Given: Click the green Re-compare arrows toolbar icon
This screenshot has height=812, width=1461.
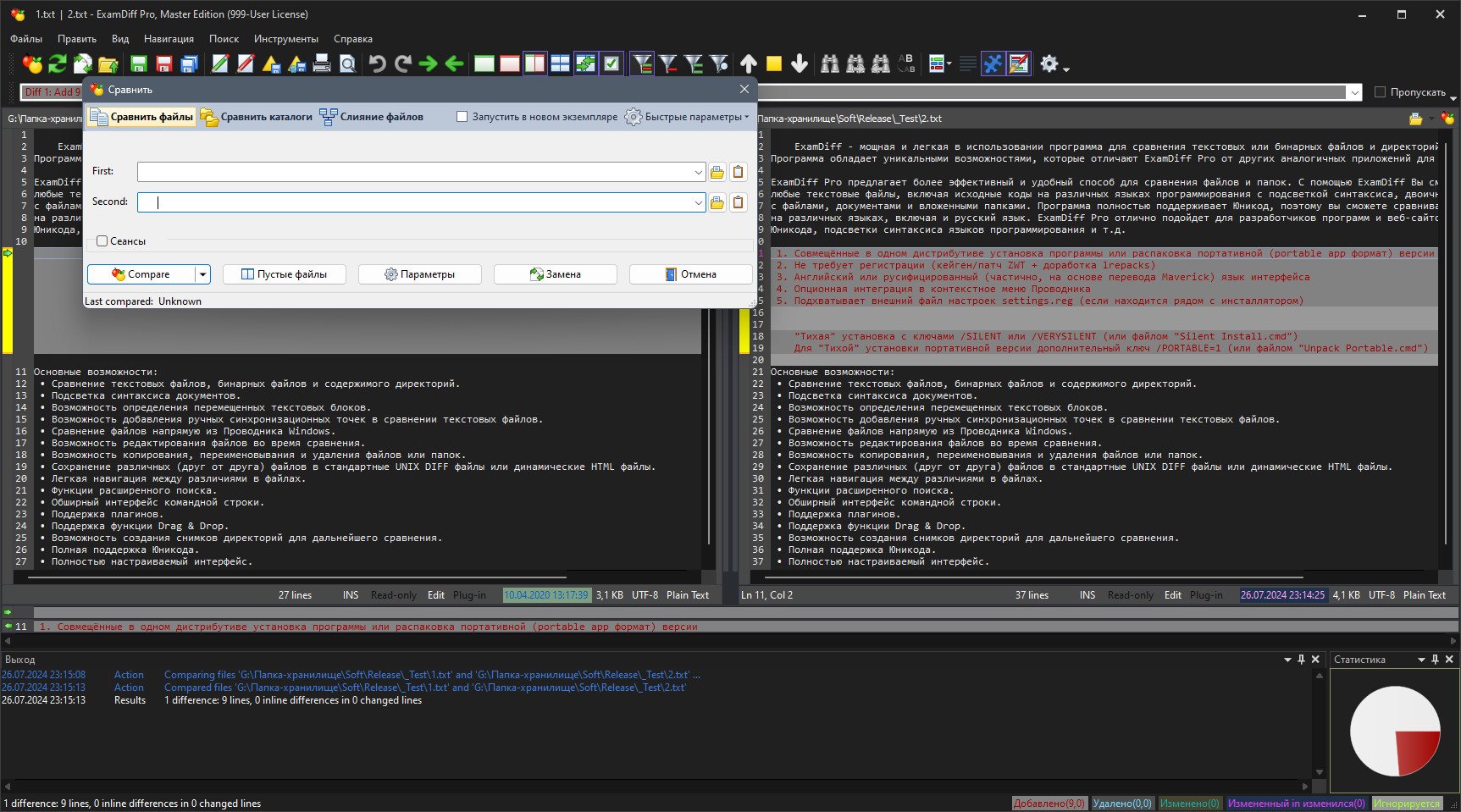Looking at the screenshot, I should (x=57, y=64).
